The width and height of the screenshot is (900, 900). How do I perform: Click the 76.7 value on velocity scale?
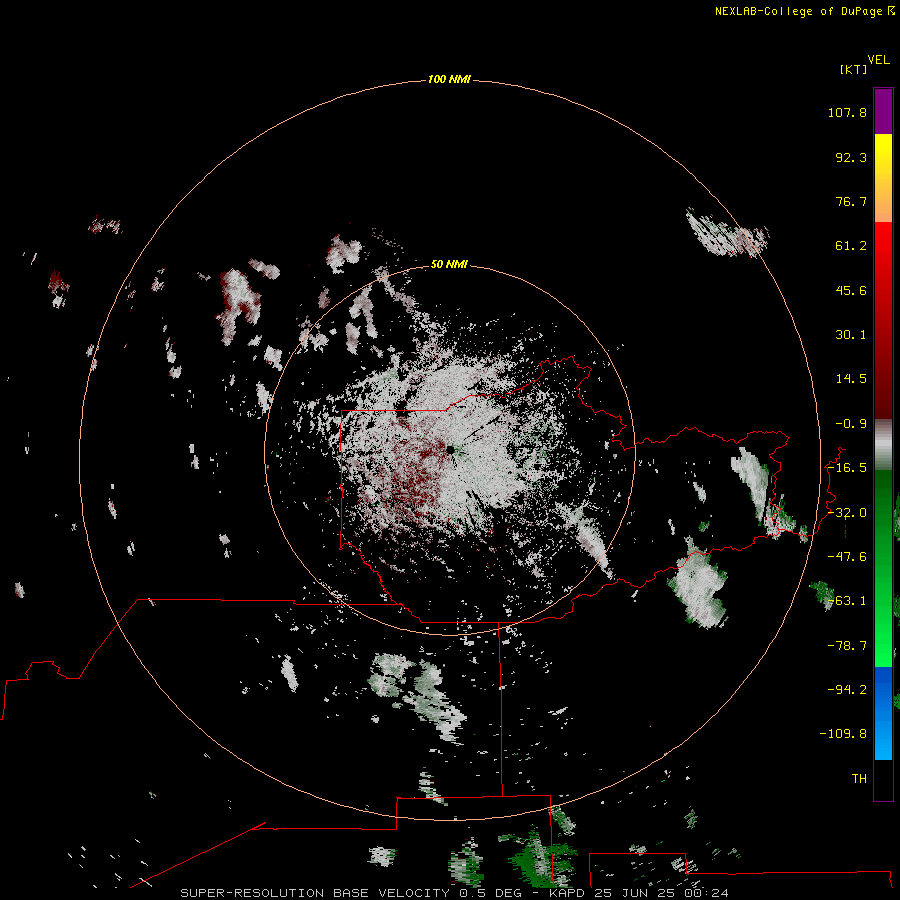coord(851,201)
